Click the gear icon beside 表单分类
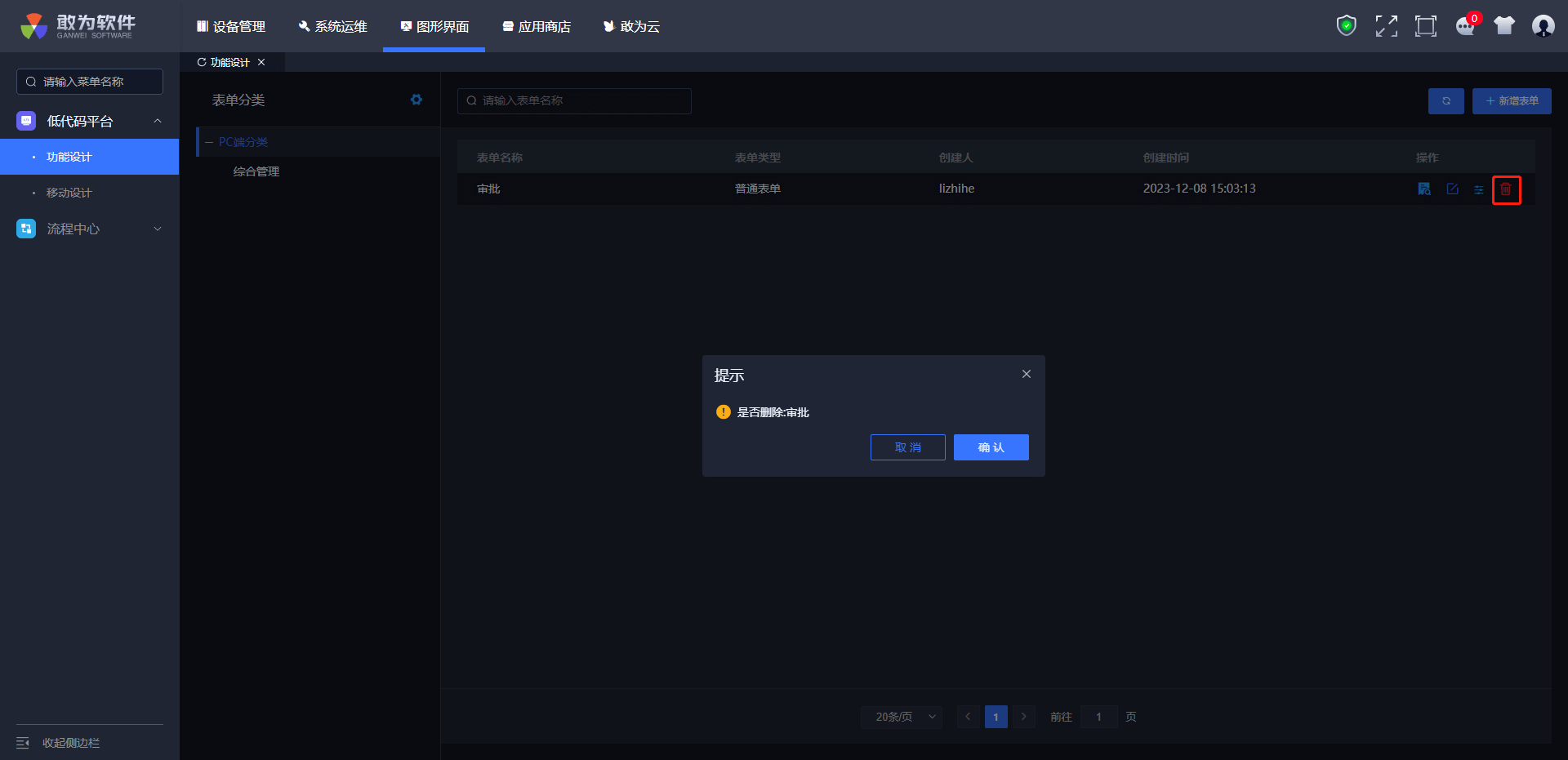The image size is (1568, 760). pos(416,100)
